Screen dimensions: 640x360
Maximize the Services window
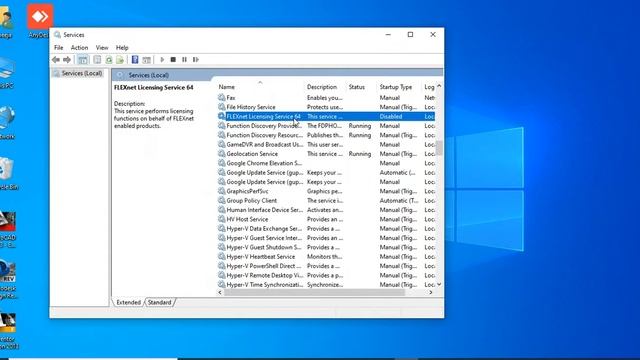(410, 35)
